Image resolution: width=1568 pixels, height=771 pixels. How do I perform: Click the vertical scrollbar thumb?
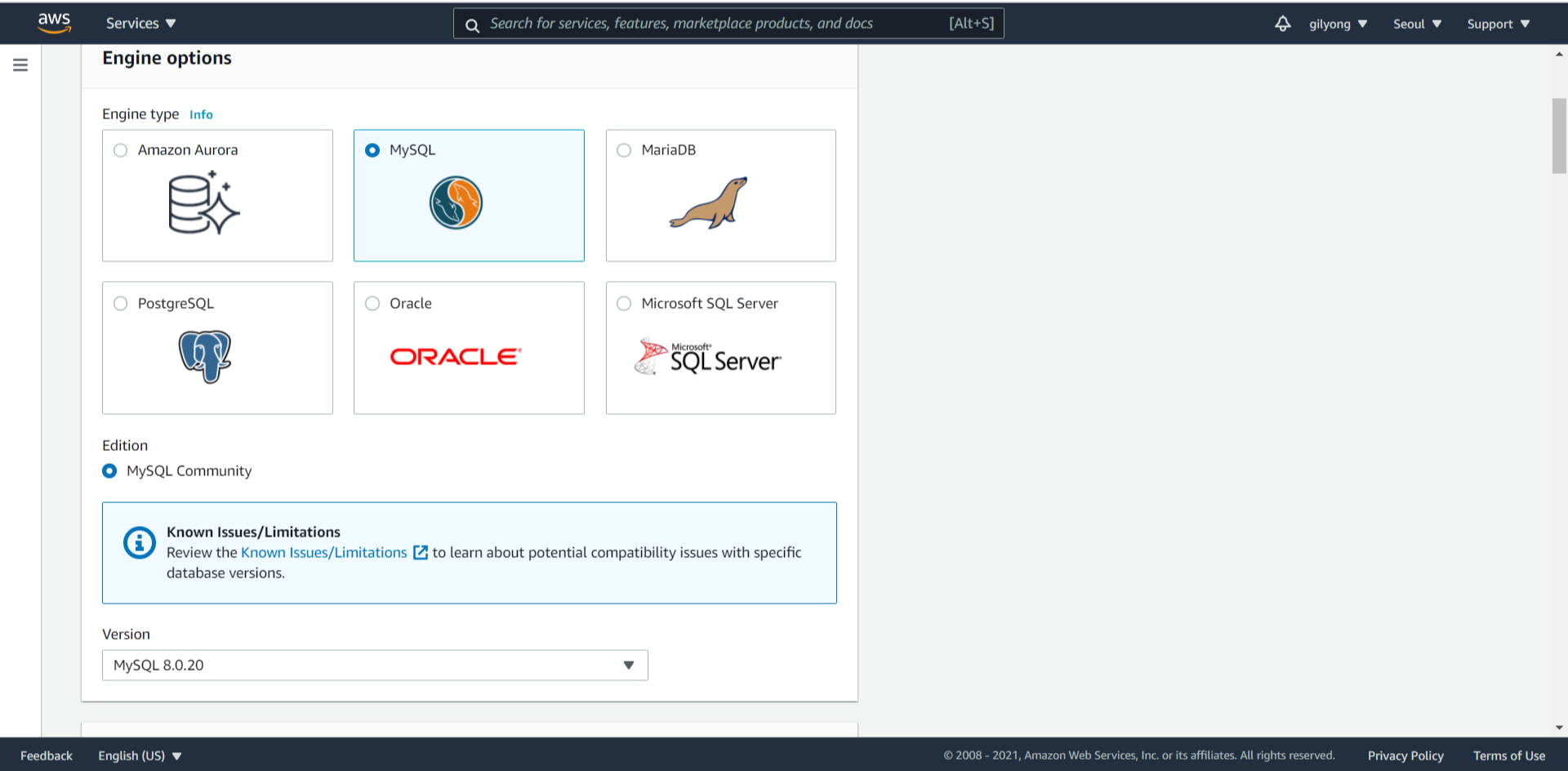pos(1559,136)
